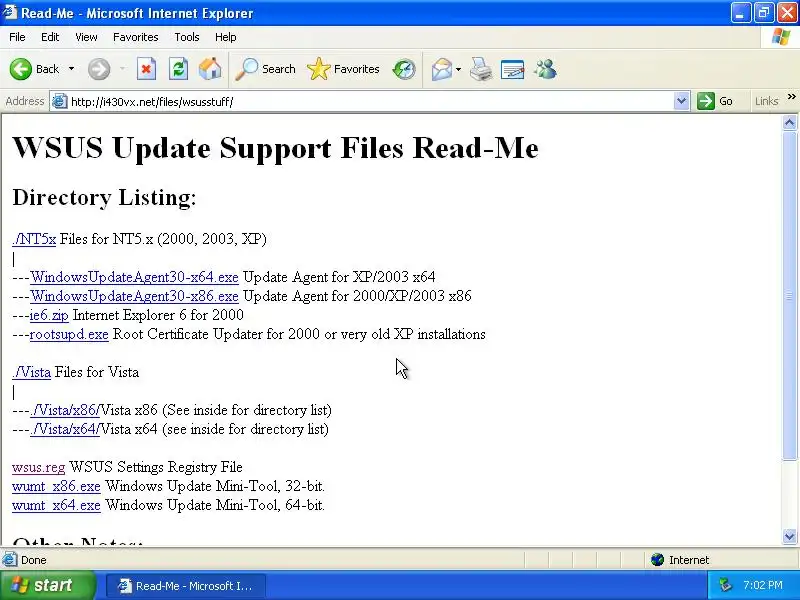This screenshot has height=600, width=800.
Task: Download WindowsUpdateAgent30-x64.exe link
Action: tap(134, 277)
